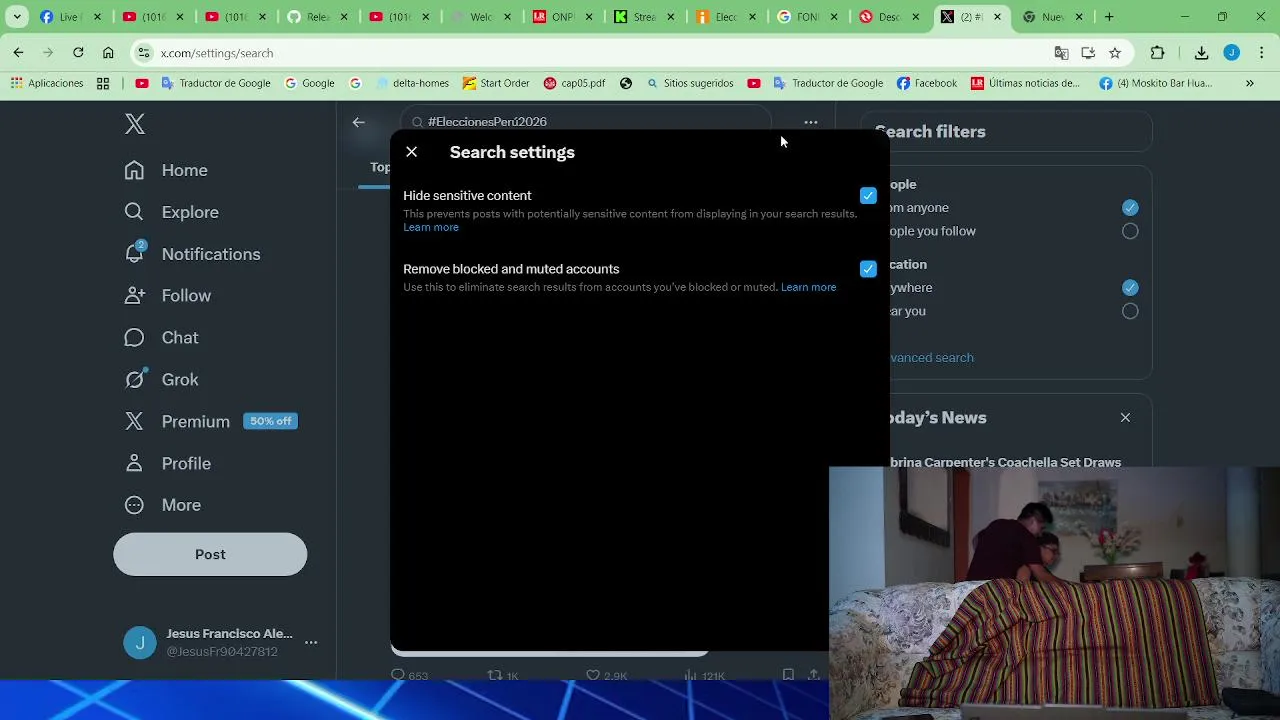Image resolution: width=1280 pixels, height=720 pixels.
Task: Open Chrome Downloads icon
Action: [1202, 53]
